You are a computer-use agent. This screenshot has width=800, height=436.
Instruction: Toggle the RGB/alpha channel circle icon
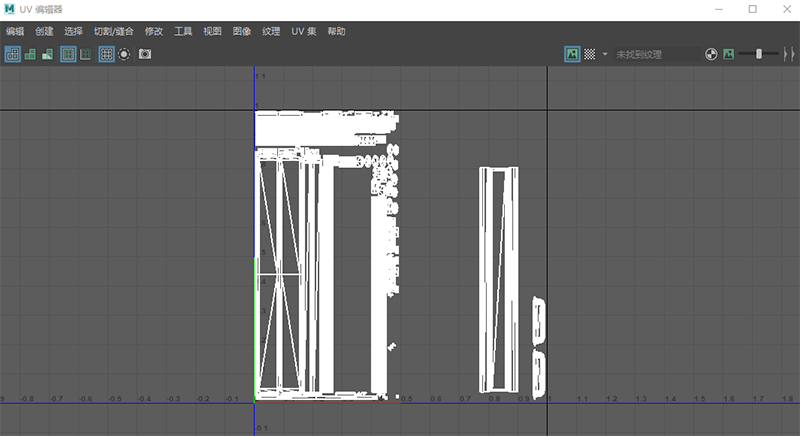point(711,54)
